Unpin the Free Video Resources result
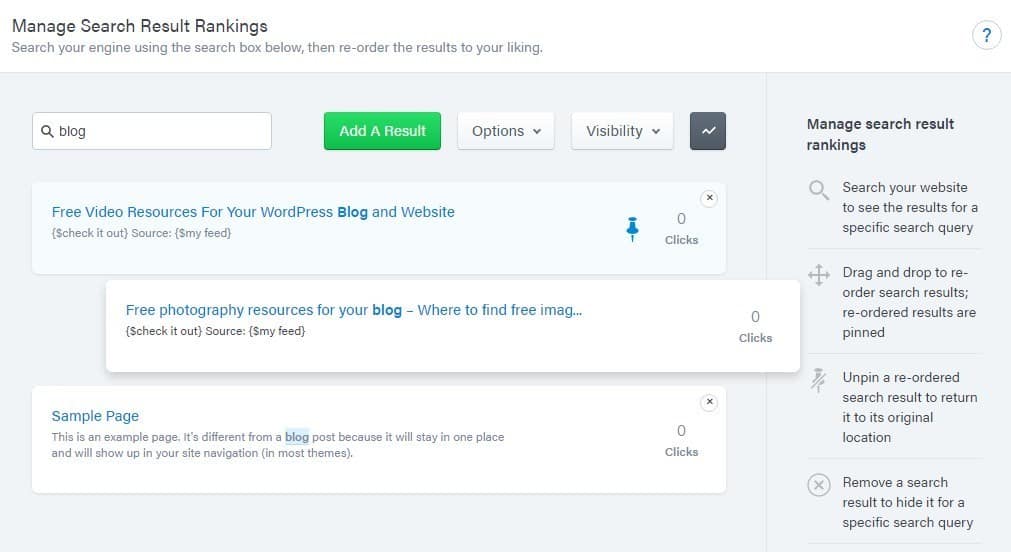 click(632, 229)
